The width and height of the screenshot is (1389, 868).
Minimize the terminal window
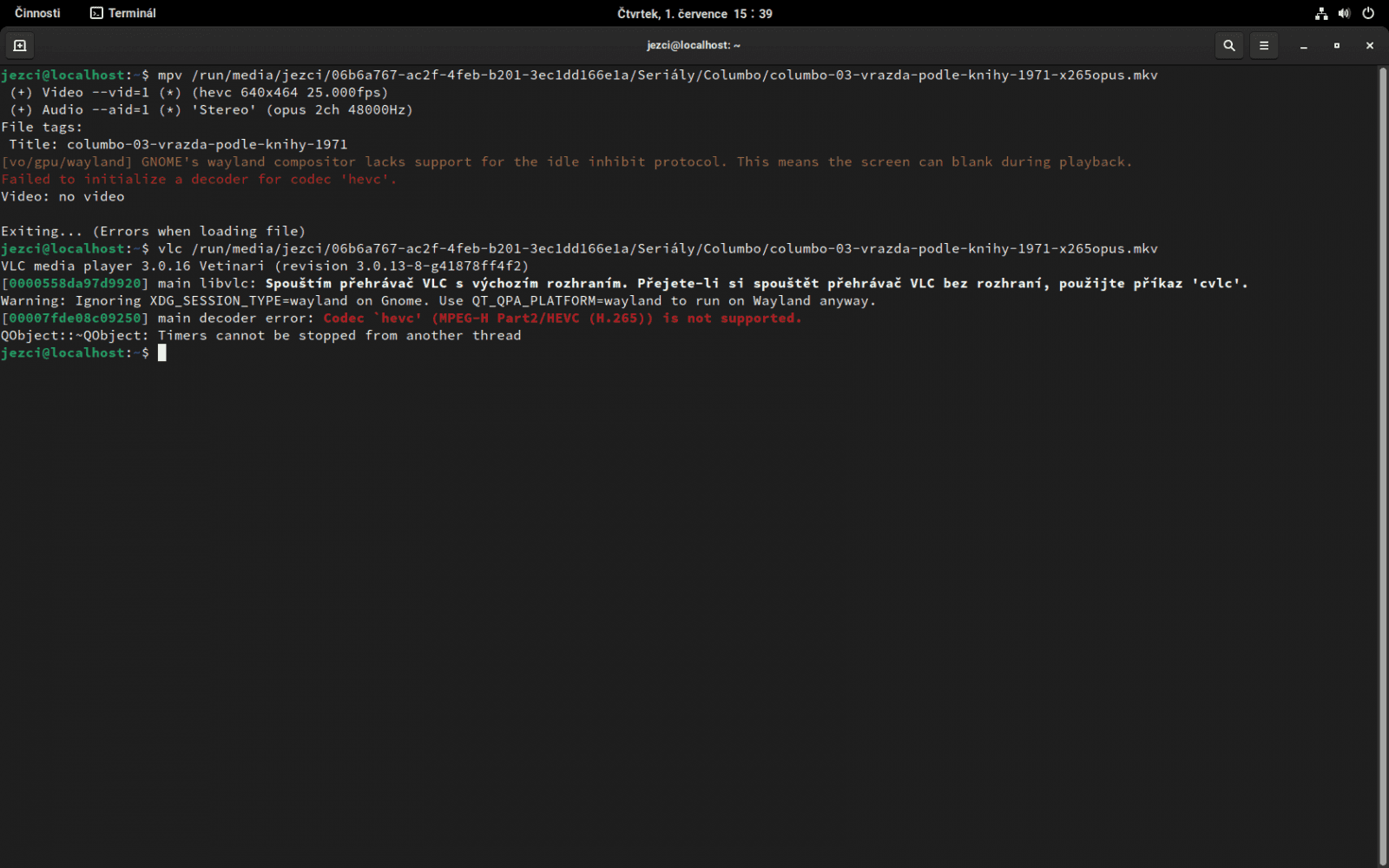(x=1303, y=45)
